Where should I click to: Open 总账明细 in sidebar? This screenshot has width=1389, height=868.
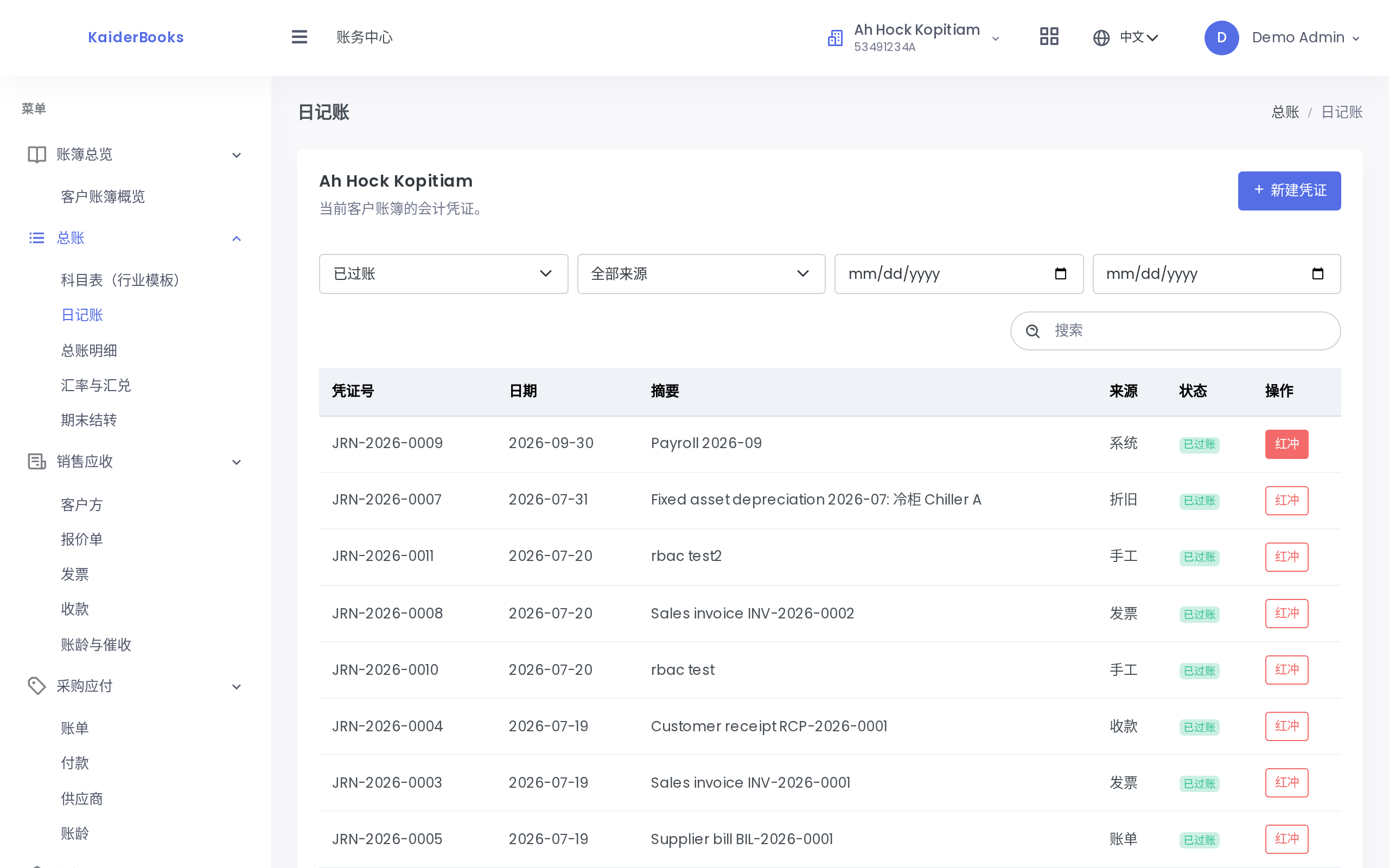pos(89,351)
